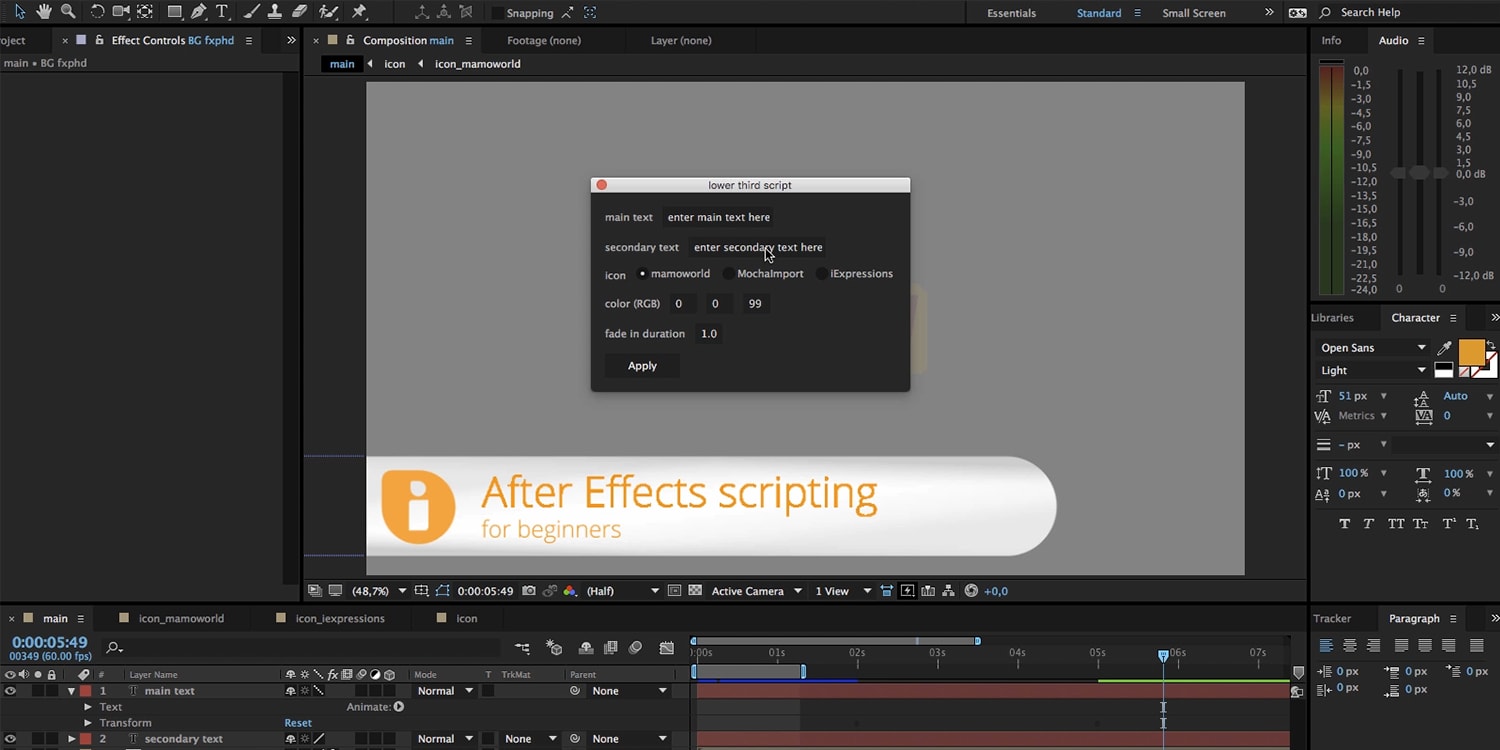Click the reset exposure icon beside +0,0
The image size is (1500, 750).
coord(971,591)
